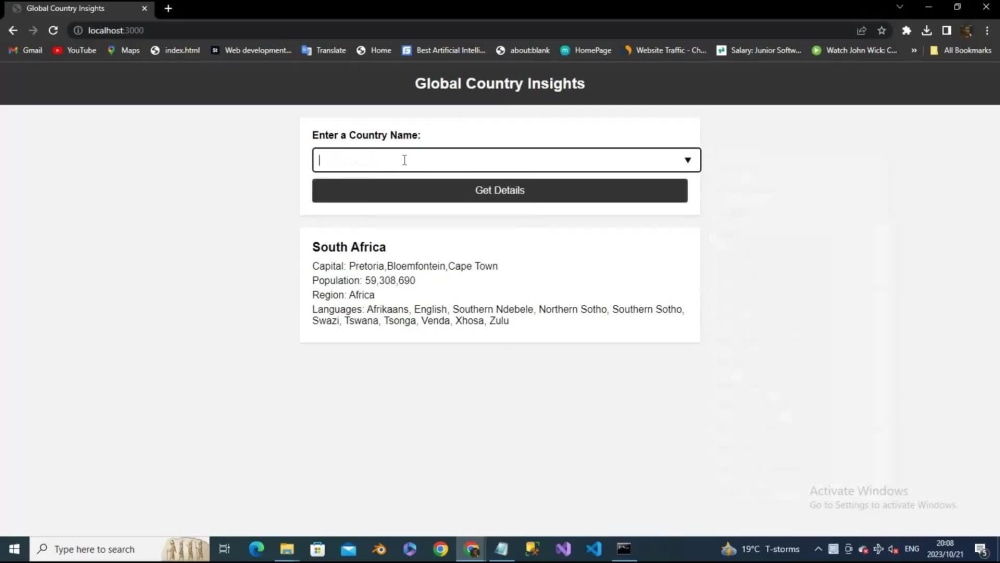Open the HomePage bookmark
This screenshot has width=1000, height=563.
tap(586, 50)
